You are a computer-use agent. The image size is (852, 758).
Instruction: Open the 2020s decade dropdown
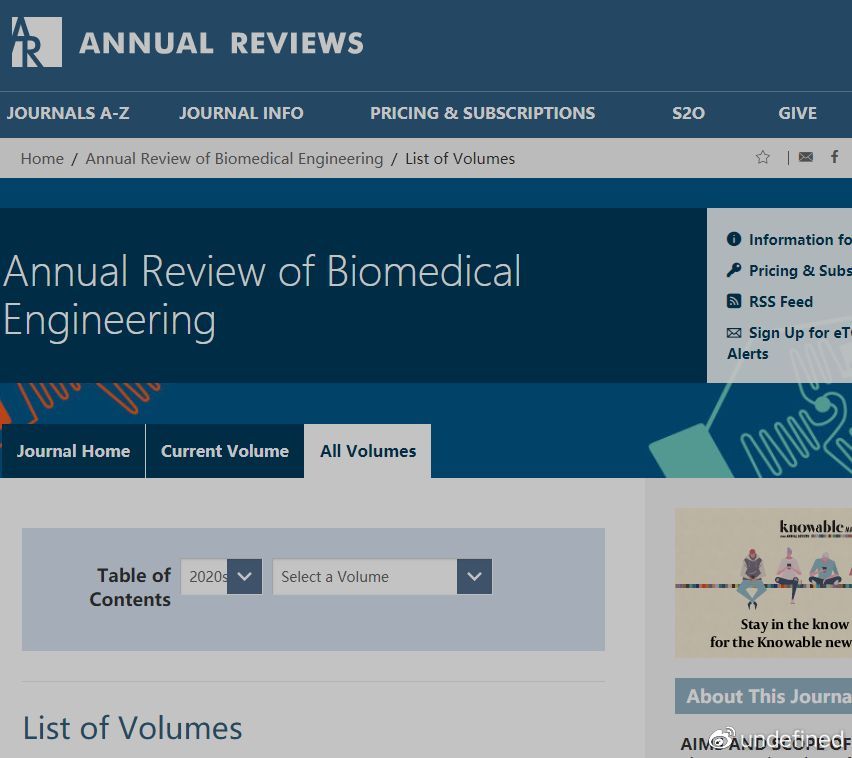point(221,577)
